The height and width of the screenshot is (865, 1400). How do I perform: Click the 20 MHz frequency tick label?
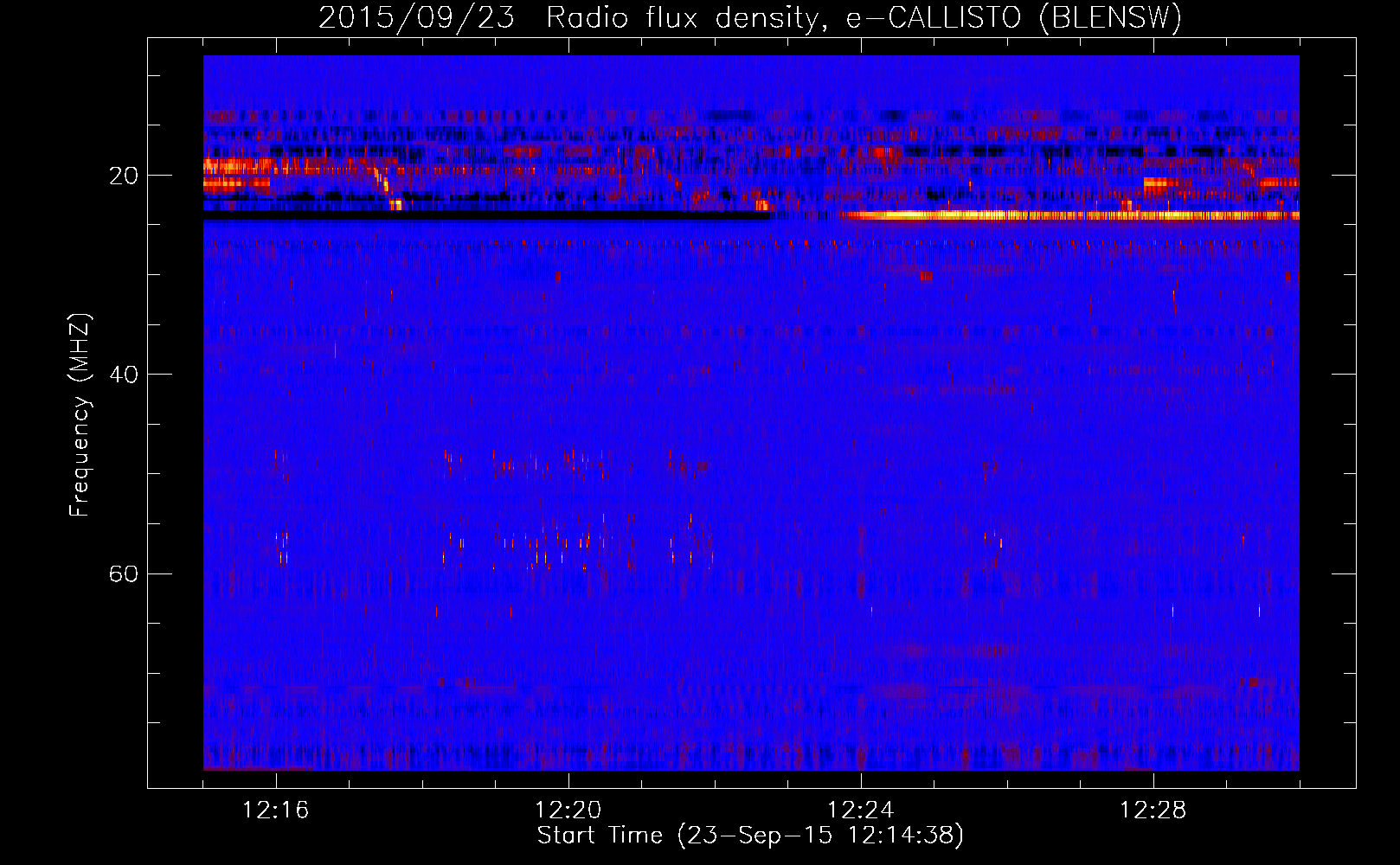[x=123, y=176]
